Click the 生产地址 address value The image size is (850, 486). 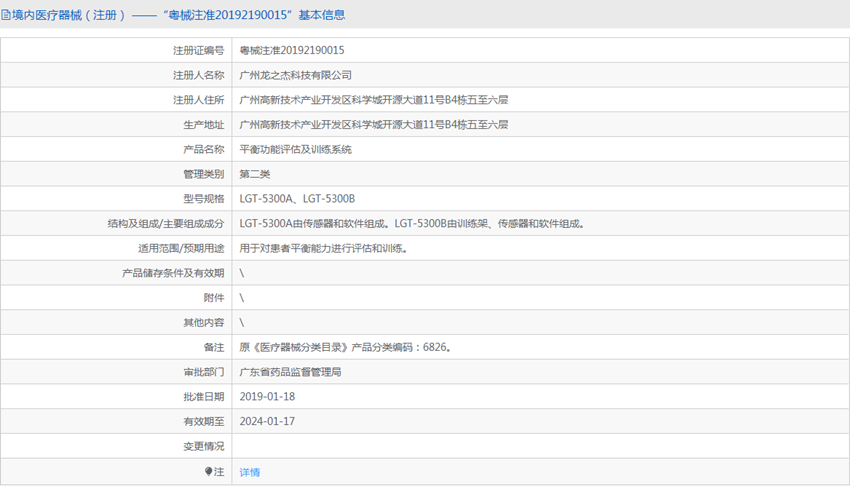(x=374, y=125)
